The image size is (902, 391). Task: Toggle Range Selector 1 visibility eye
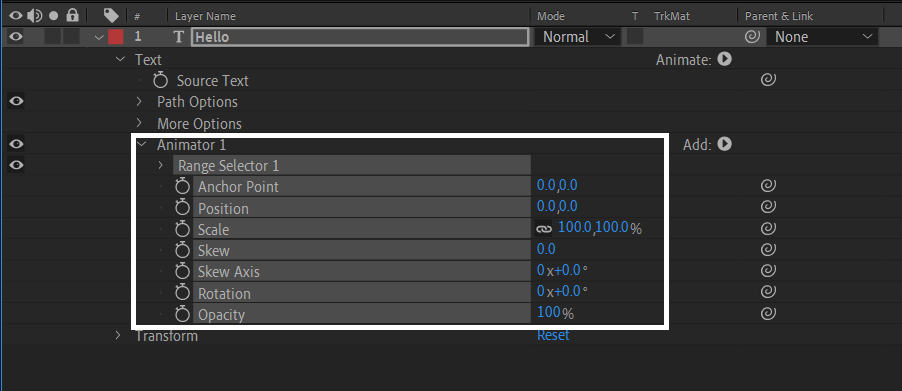click(16, 165)
